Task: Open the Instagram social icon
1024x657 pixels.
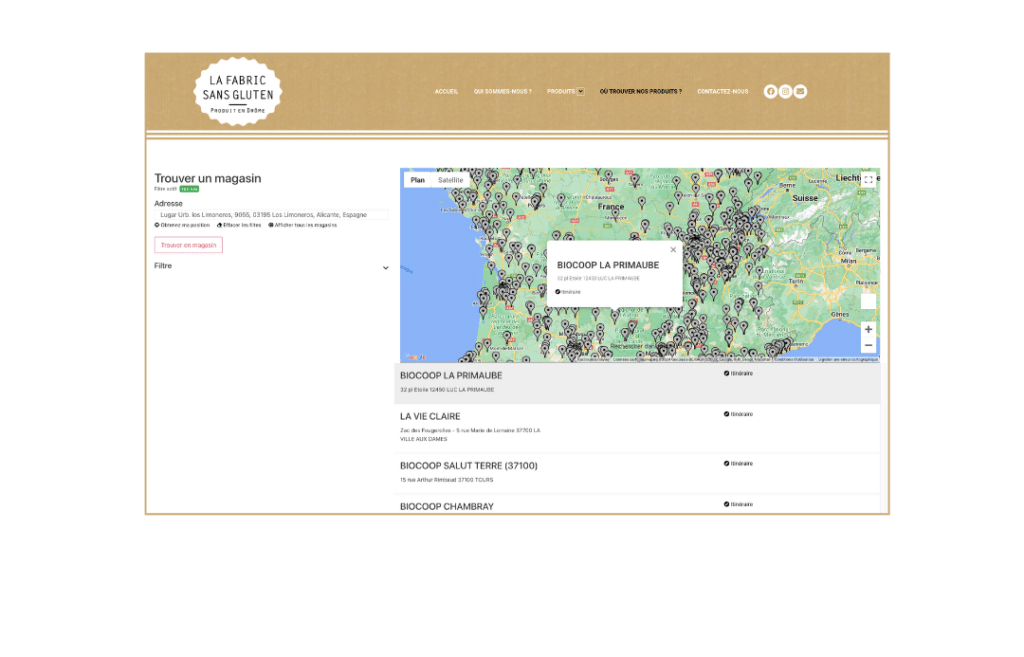Action: click(786, 91)
